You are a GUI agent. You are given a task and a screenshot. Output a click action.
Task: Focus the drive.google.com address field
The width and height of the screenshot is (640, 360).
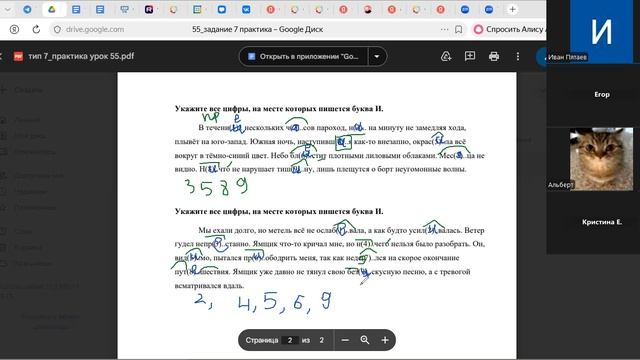(95, 29)
